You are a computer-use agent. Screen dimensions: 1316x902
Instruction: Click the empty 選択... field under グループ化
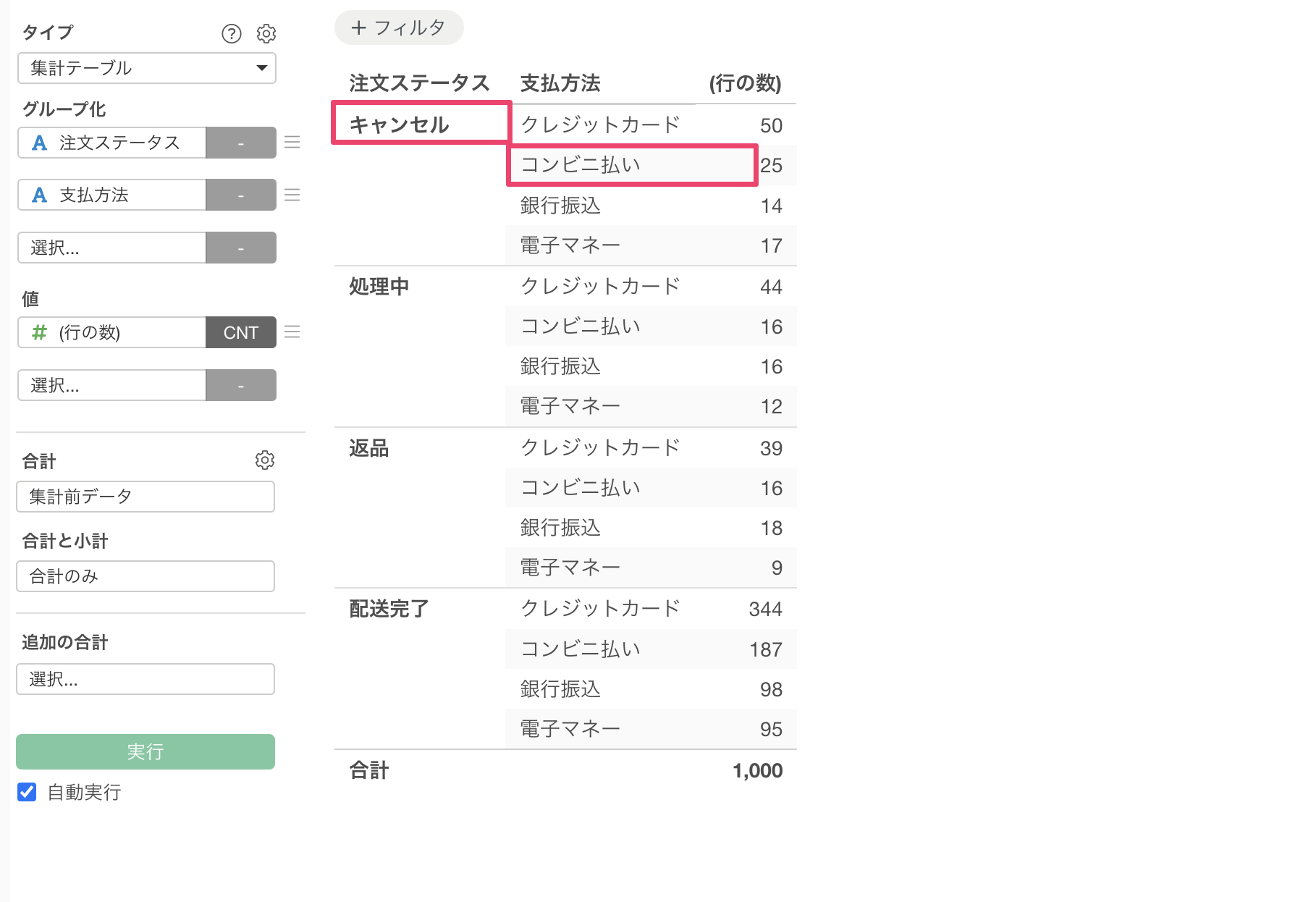pyautogui.click(x=112, y=248)
